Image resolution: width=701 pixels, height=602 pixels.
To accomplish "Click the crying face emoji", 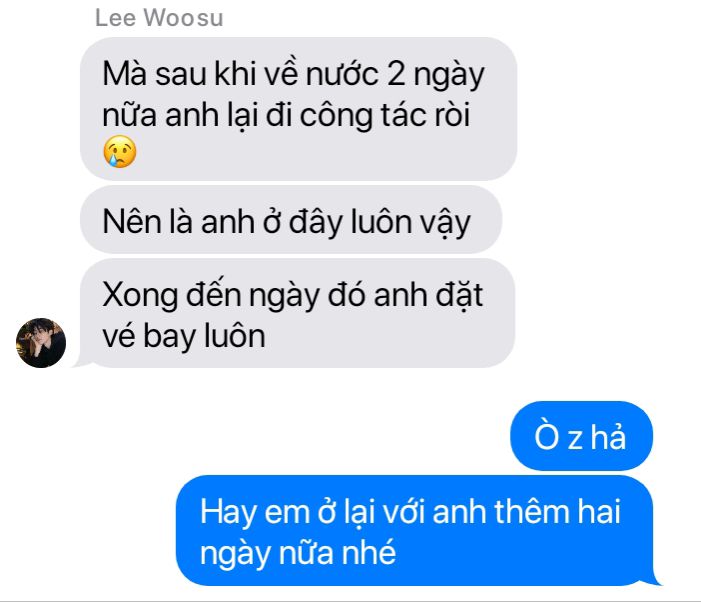I will pyautogui.click(x=120, y=152).
